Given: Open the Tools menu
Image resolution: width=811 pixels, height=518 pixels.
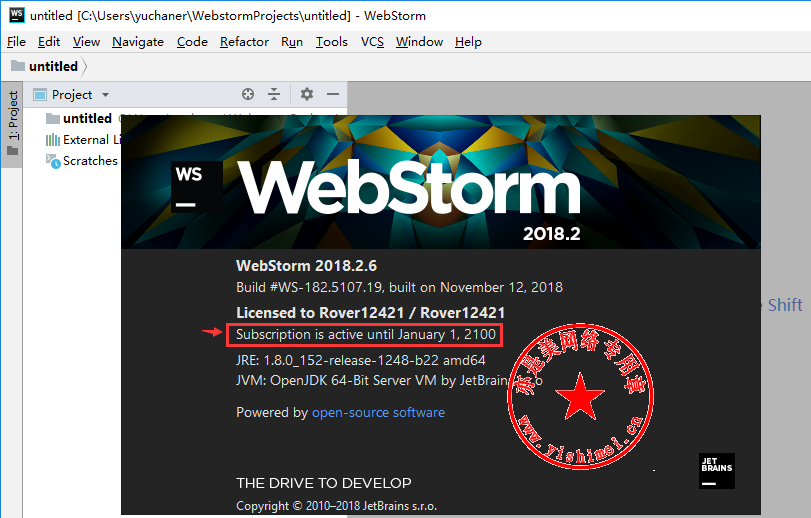Looking at the screenshot, I should pyautogui.click(x=332, y=42).
